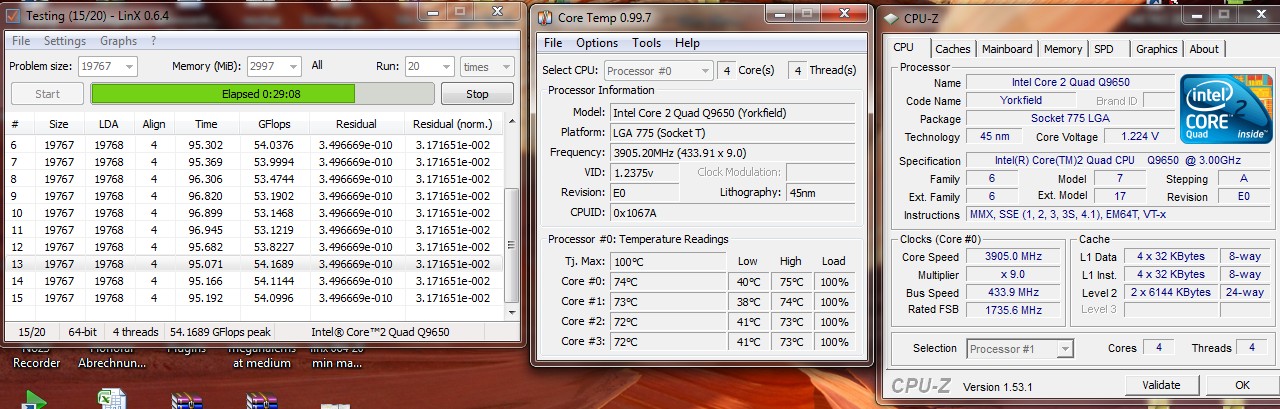Open the LinX question mark help menu
Image resolution: width=1280 pixels, height=409 pixels.
pyautogui.click(x=154, y=41)
